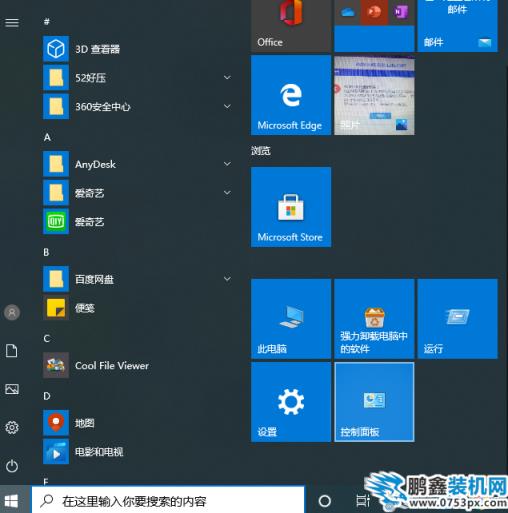The width and height of the screenshot is (508, 513).
Task: Expand the AnyDesk folder chevron
Action: click(x=227, y=164)
